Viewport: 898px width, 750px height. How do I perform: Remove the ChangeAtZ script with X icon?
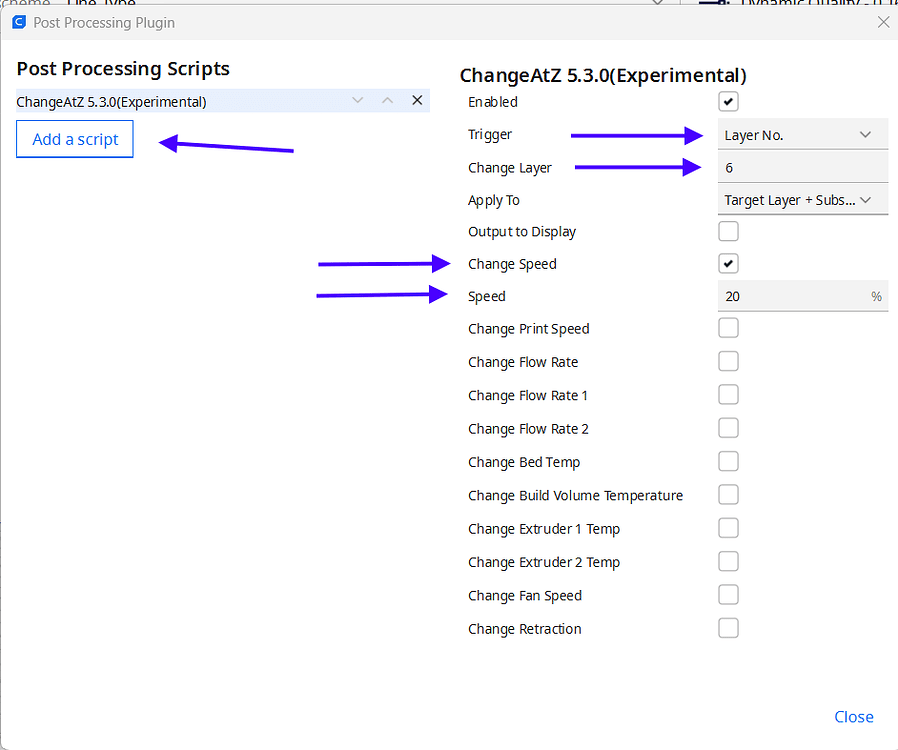pyautogui.click(x=417, y=100)
